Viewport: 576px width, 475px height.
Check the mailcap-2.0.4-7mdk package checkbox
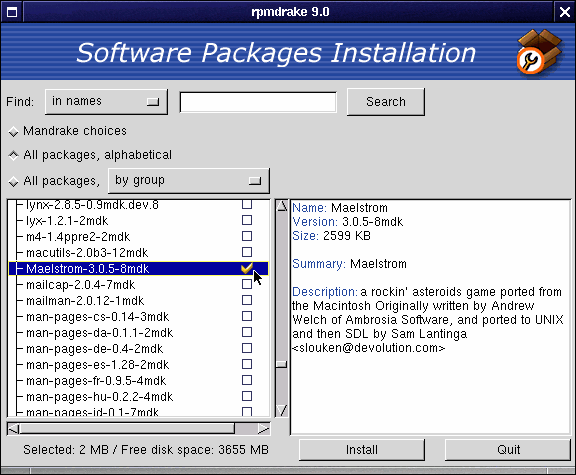[x=247, y=284]
